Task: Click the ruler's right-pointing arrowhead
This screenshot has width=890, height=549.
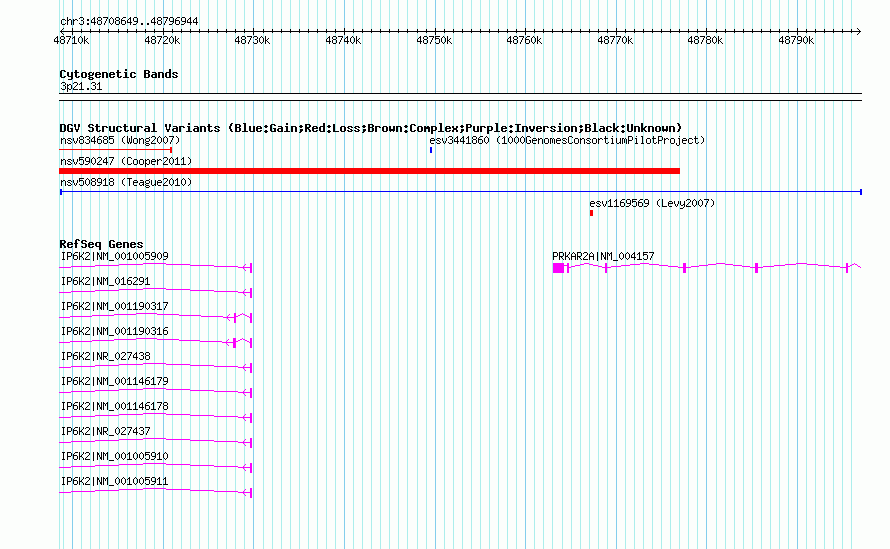Action: pyautogui.click(x=859, y=31)
